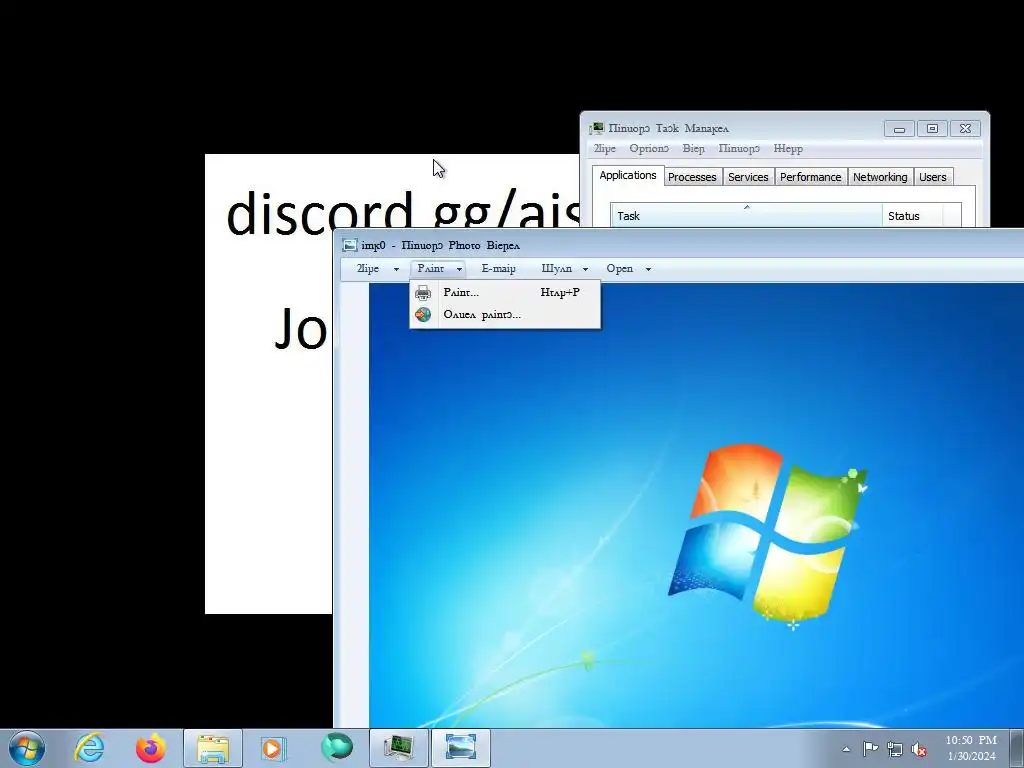Click the network tray icon
The height and width of the screenshot is (768, 1024).
pos(895,749)
